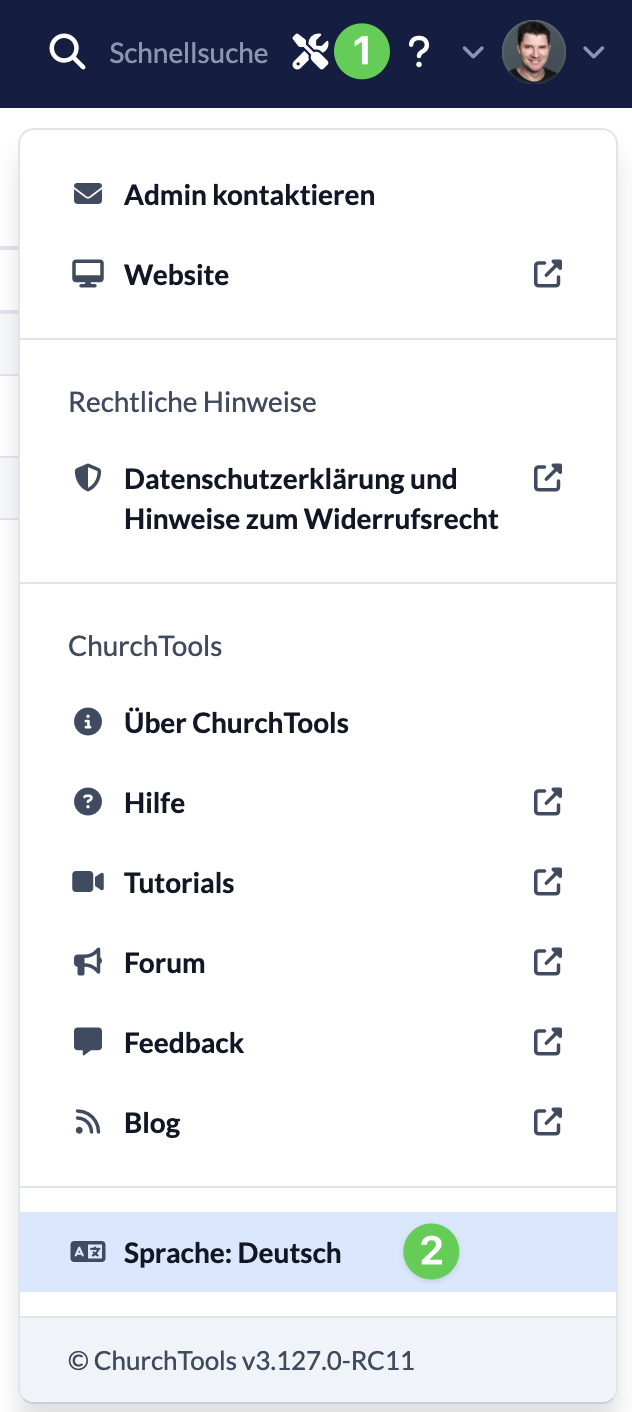This screenshot has height=1412, width=632.
Task: Click the Forum megaphone icon
Action: point(88,962)
